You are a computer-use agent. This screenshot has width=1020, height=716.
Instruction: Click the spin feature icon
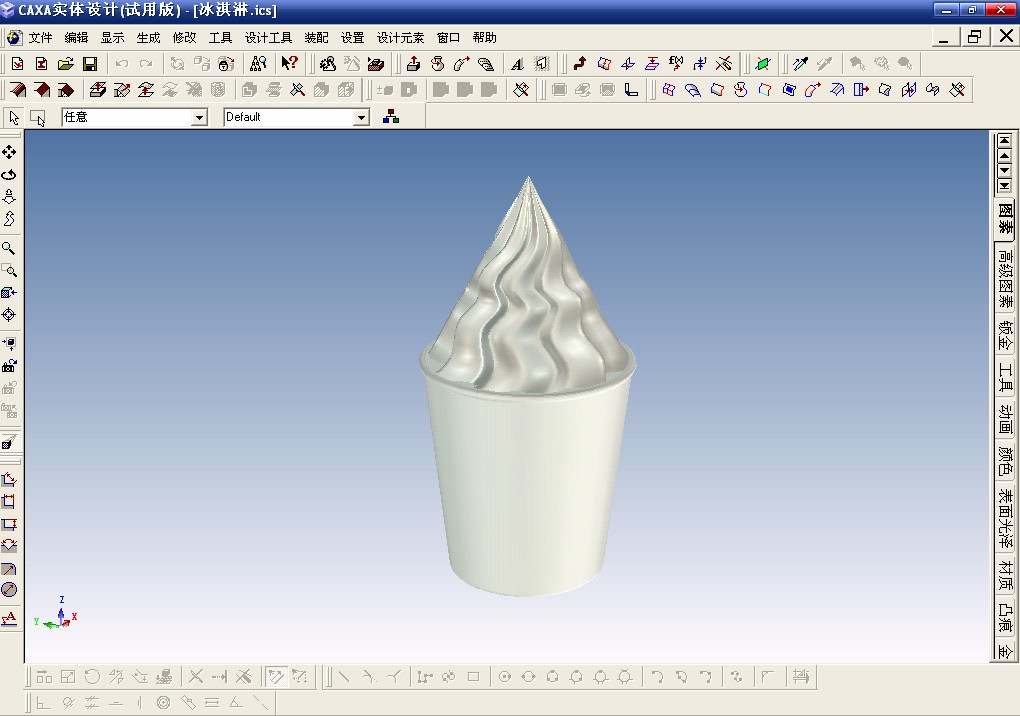click(x=437, y=64)
